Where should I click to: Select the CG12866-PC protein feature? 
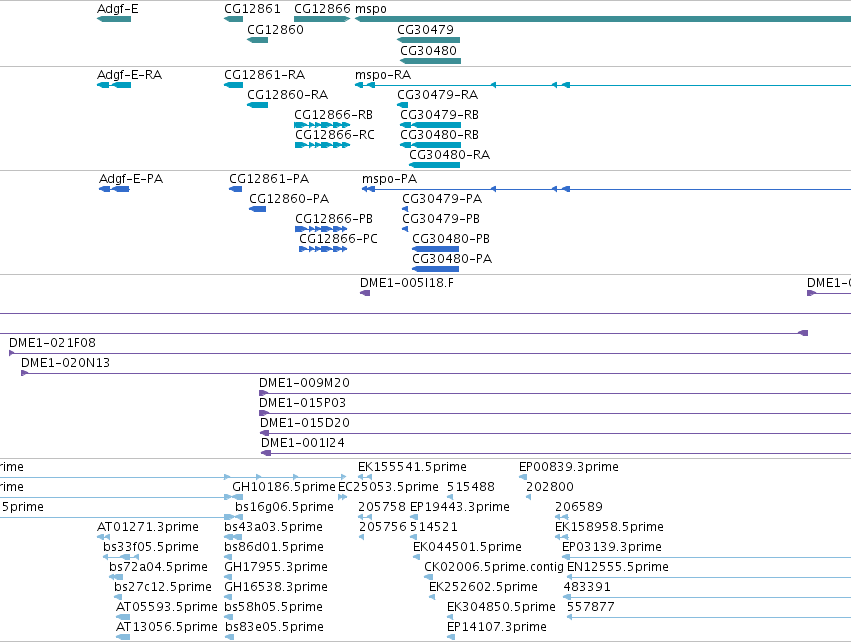click(x=323, y=249)
